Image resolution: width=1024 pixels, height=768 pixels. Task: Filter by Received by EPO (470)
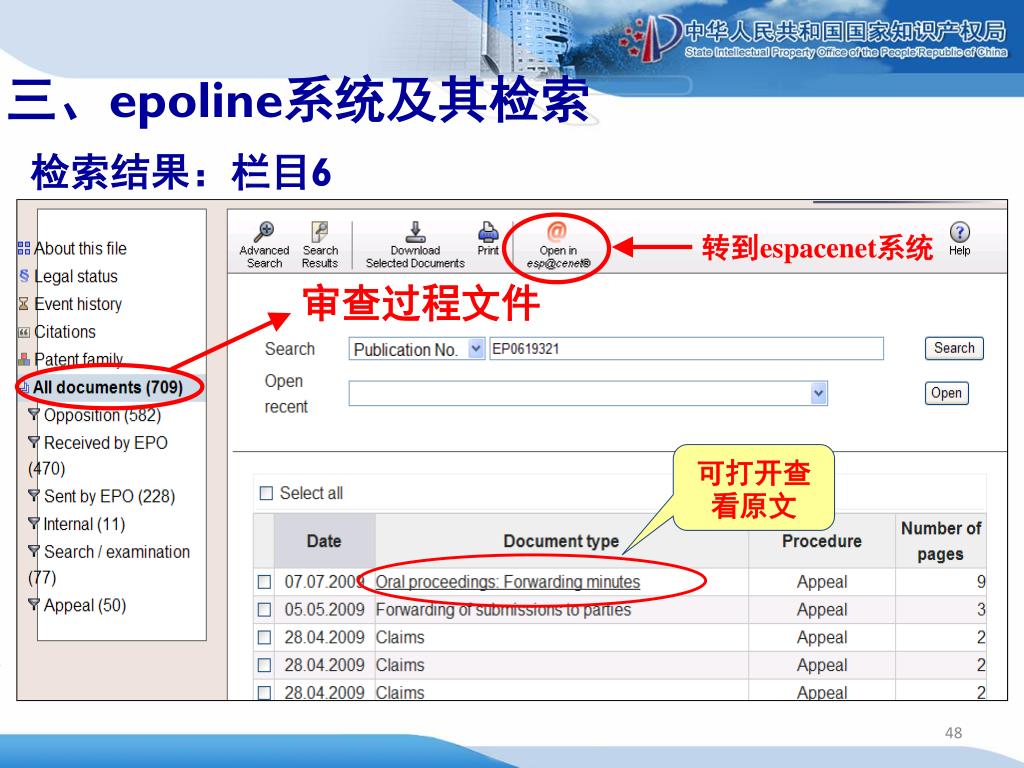[x=98, y=455]
